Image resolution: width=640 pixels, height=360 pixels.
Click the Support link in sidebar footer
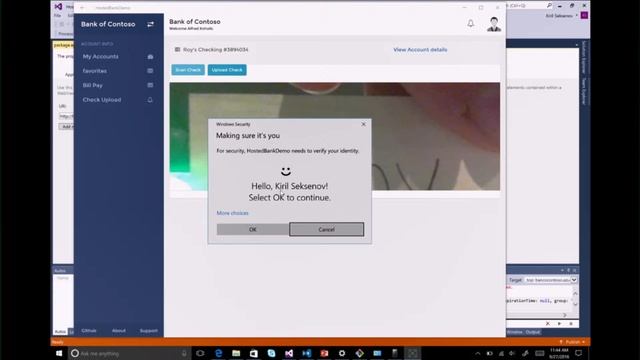(149, 331)
